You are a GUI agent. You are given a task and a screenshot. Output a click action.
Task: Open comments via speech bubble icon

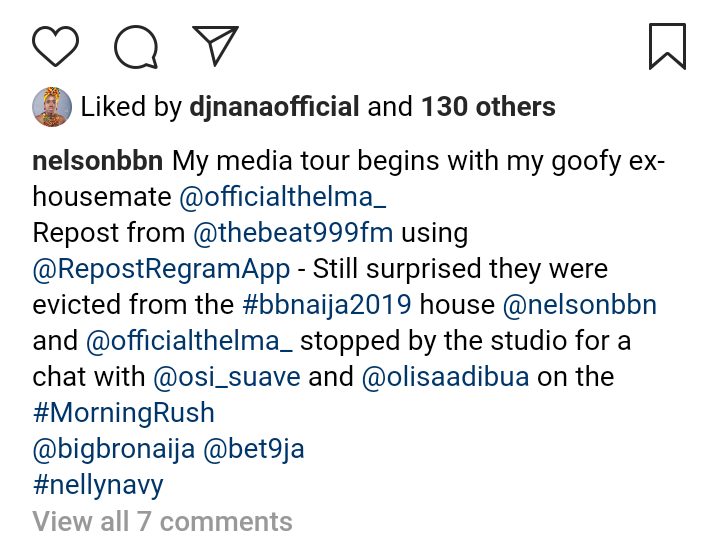tap(136, 46)
